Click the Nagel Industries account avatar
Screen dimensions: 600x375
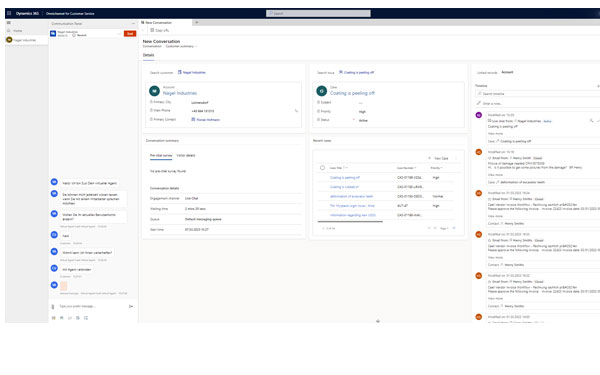[x=154, y=91]
